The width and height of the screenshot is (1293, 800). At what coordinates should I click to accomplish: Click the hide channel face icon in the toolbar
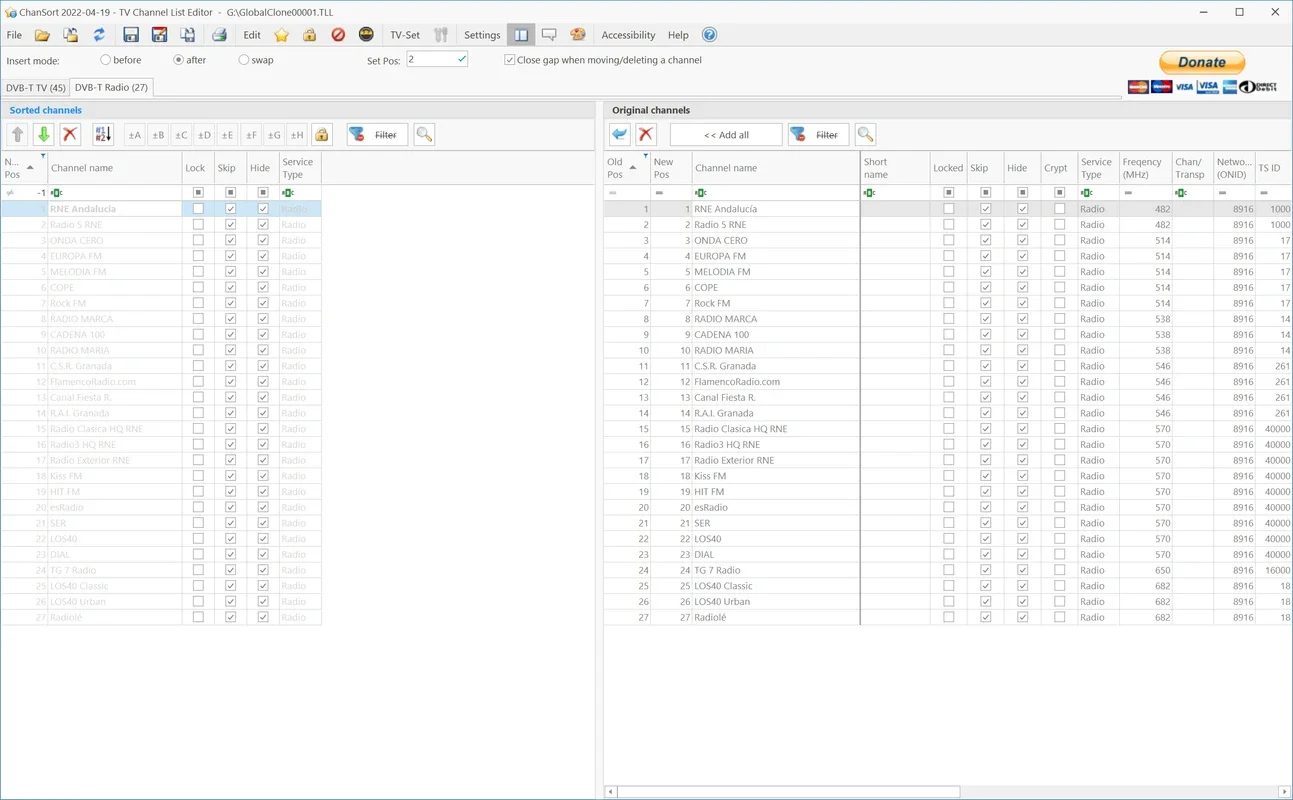tap(366, 35)
